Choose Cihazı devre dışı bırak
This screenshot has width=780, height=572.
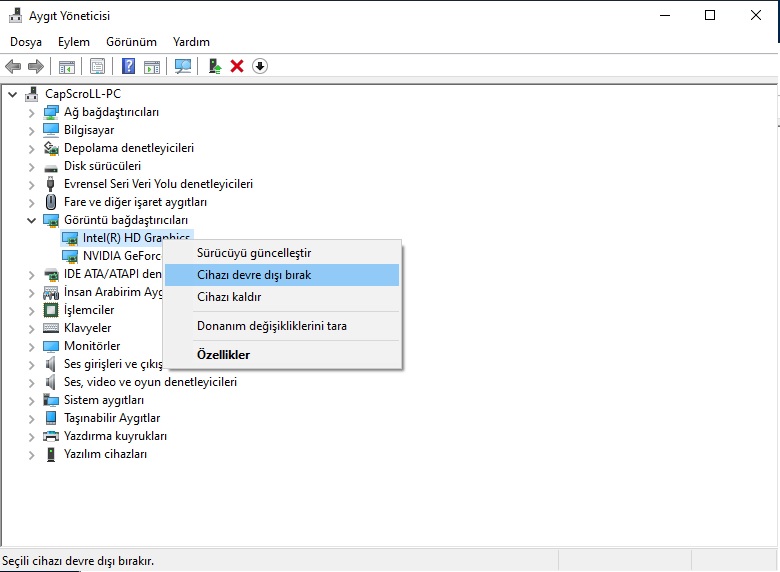tap(282, 275)
